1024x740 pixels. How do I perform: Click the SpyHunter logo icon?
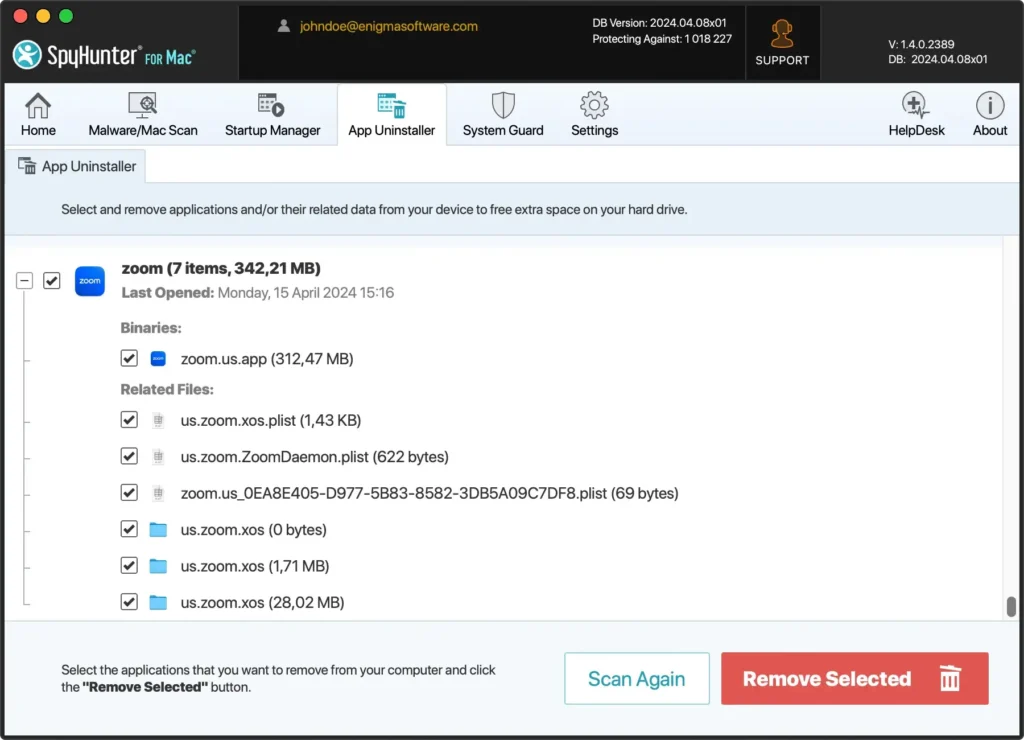coord(27,55)
